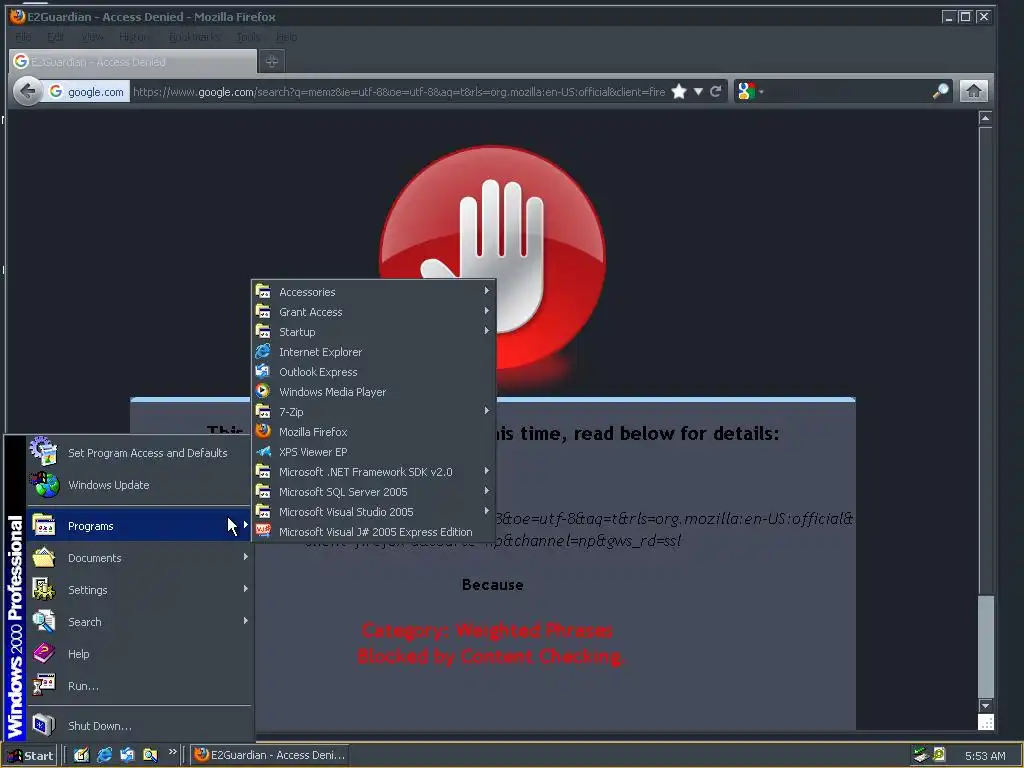Open the Search submenu

coord(139,622)
